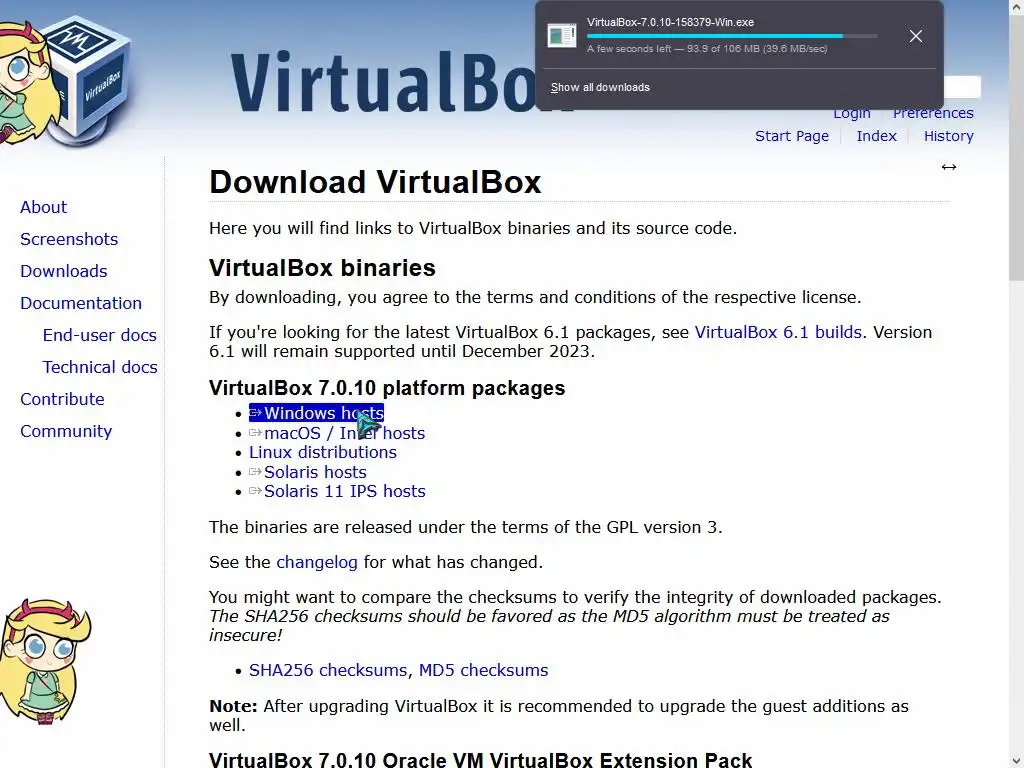Click the page width toggle arrow icon
The height and width of the screenshot is (768, 1024).
point(949,167)
